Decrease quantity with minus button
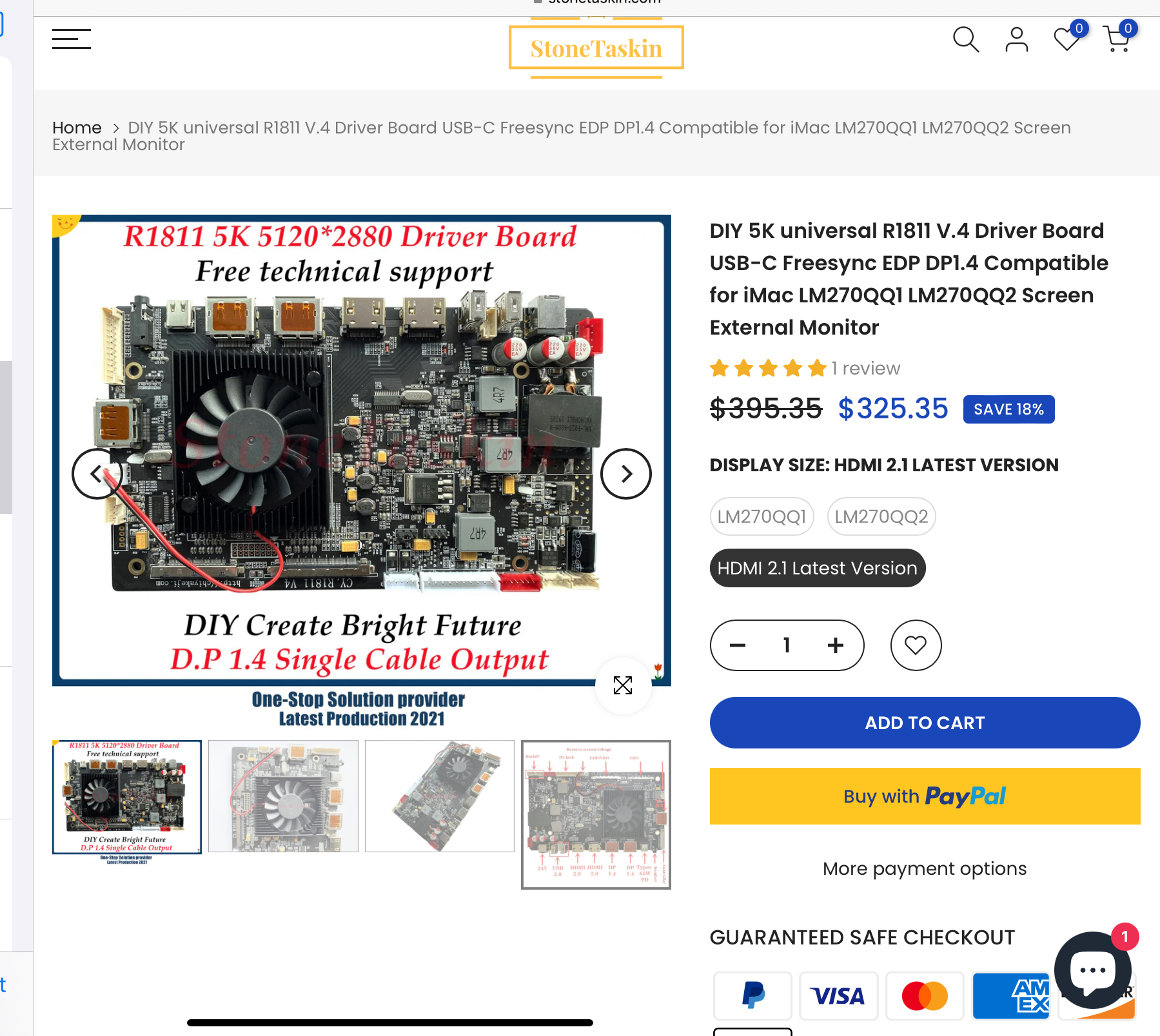This screenshot has height=1036, width=1160. 738,645
